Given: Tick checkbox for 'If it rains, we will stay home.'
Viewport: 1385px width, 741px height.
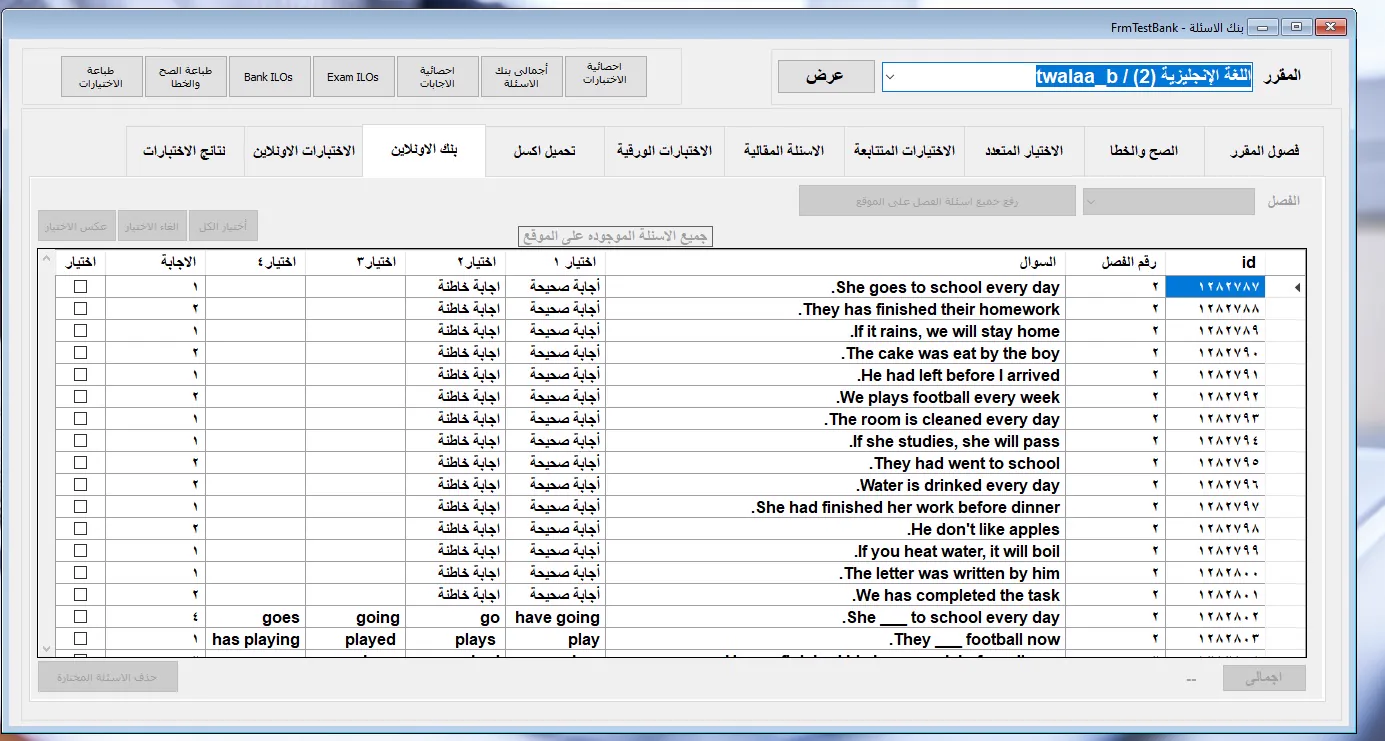Looking at the screenshot, I should point(81,331).
